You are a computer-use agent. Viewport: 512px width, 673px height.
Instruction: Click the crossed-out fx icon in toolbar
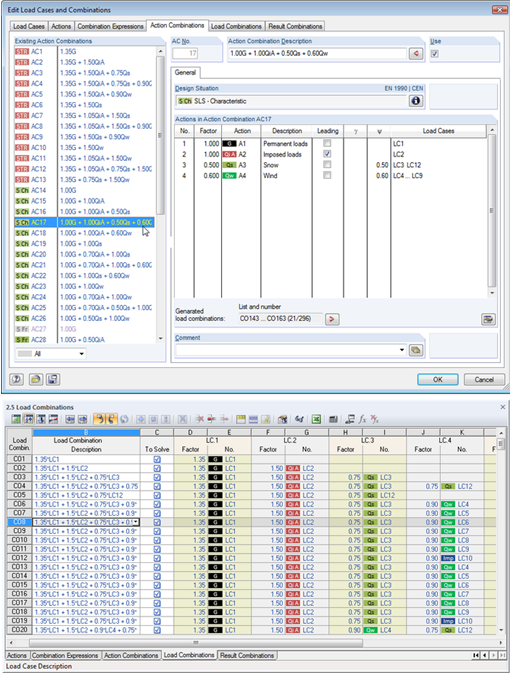tap(374, 419)
